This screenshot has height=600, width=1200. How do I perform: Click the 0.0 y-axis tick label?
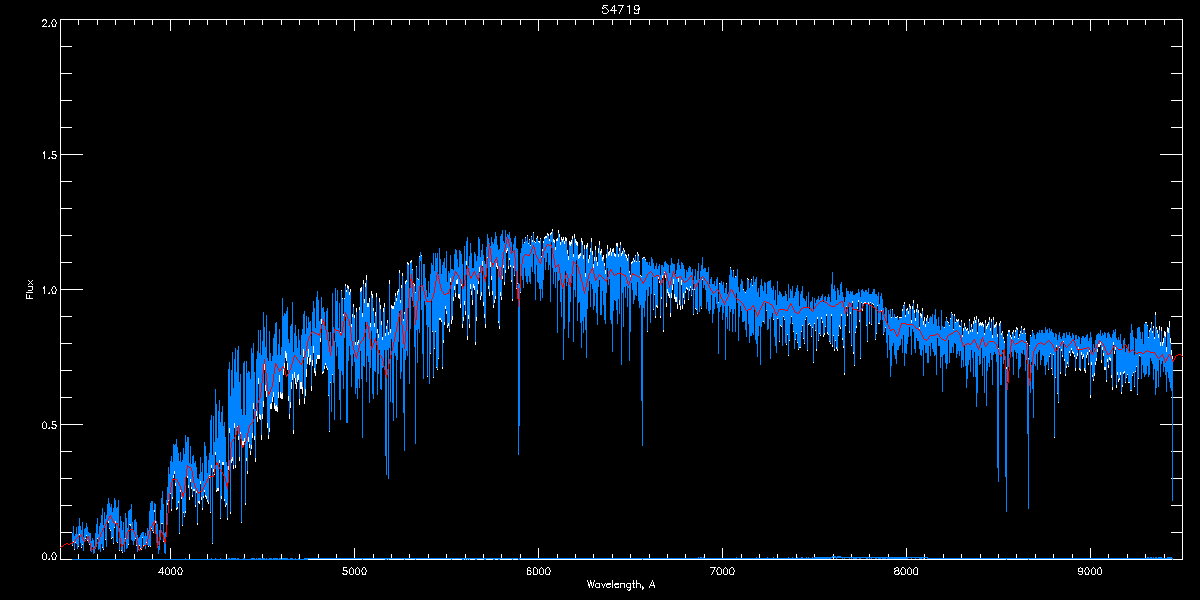tap(49, 556)
